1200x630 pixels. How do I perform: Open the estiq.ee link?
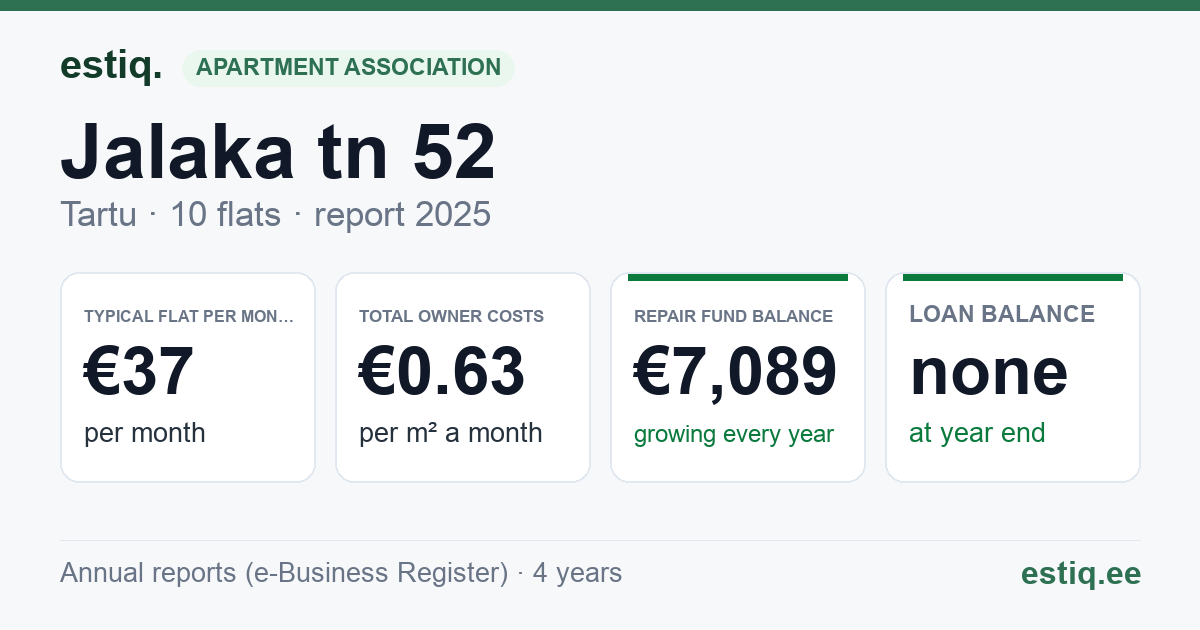pos(1080,573)
